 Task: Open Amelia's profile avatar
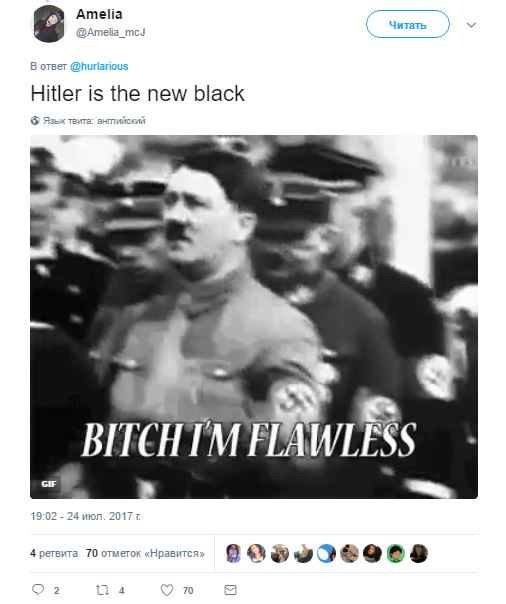pyautogui.click(x=49, y=24)
